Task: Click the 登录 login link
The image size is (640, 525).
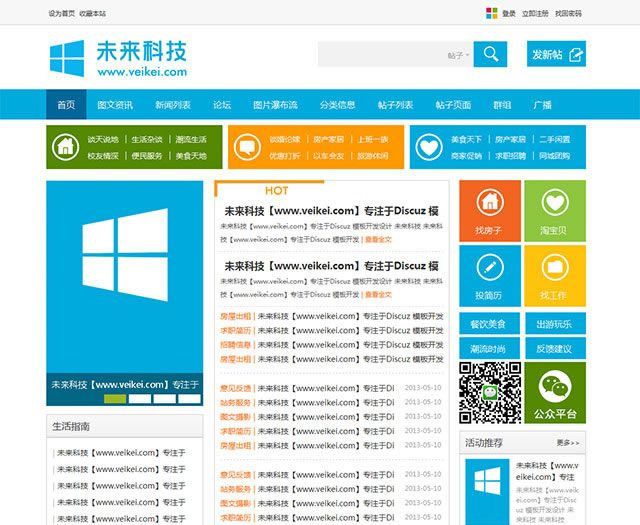Action: [509, 13]
